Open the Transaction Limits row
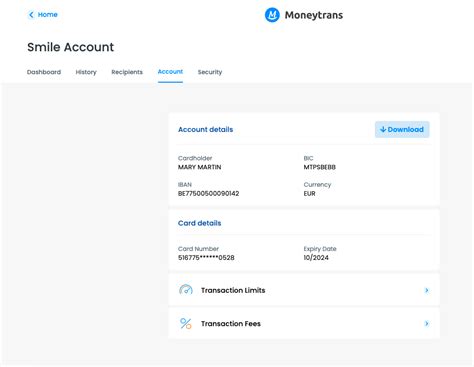 click(304, 290)
